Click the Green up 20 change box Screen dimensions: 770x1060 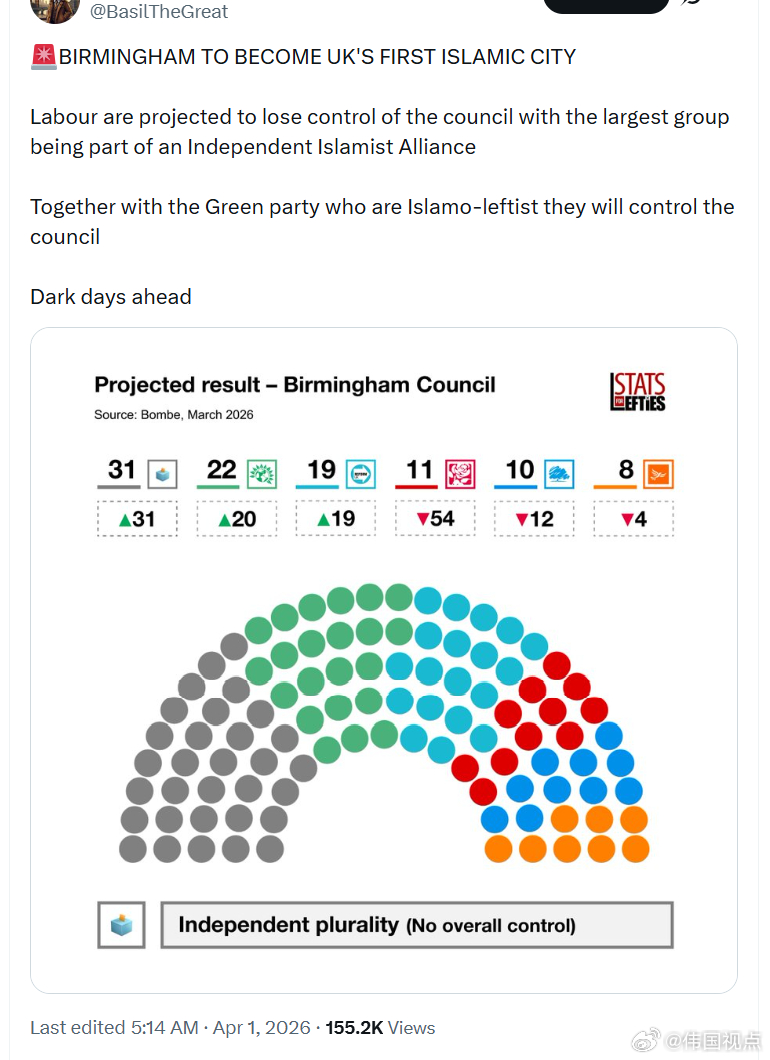236,519
